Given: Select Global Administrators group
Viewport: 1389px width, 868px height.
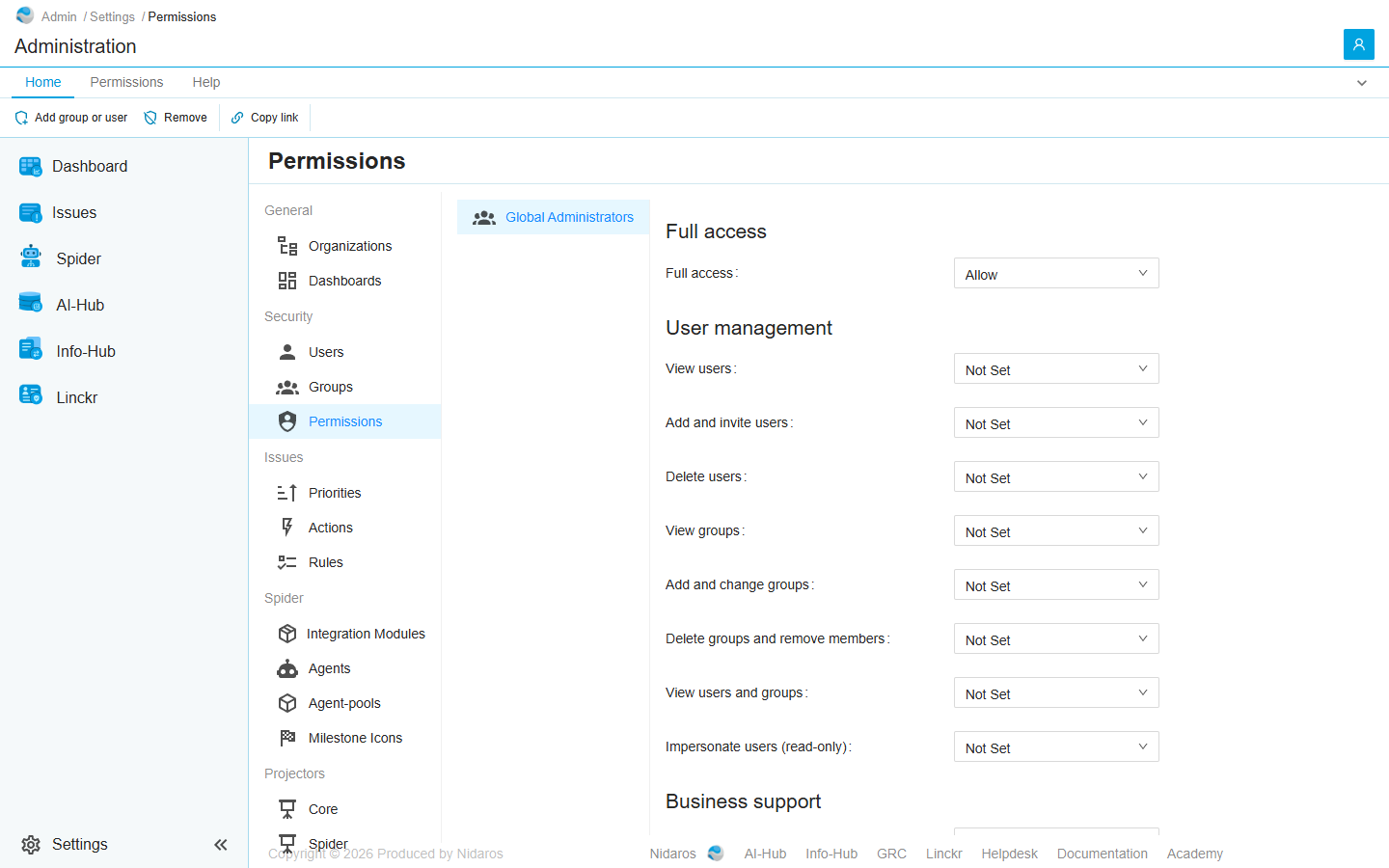Looking at the screenshot, I should pos(554,217).
